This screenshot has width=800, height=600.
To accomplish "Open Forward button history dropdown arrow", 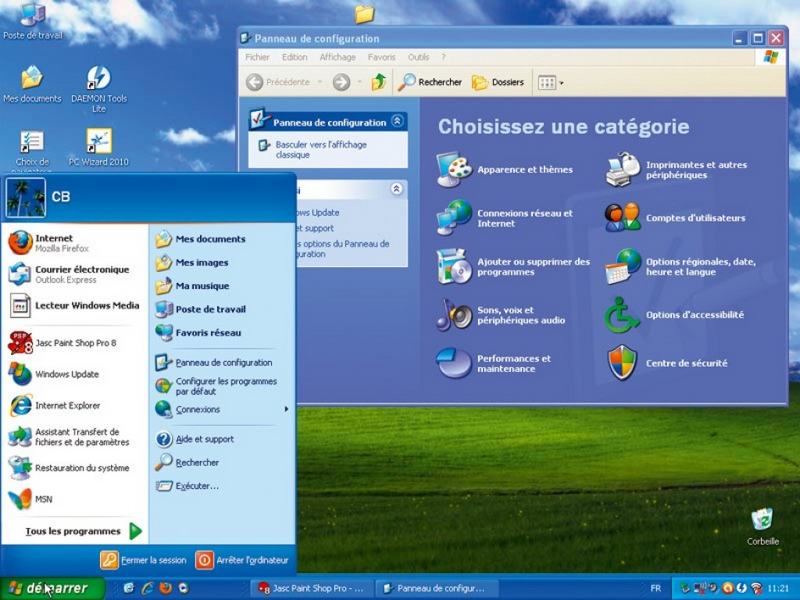I will [359, 82].
